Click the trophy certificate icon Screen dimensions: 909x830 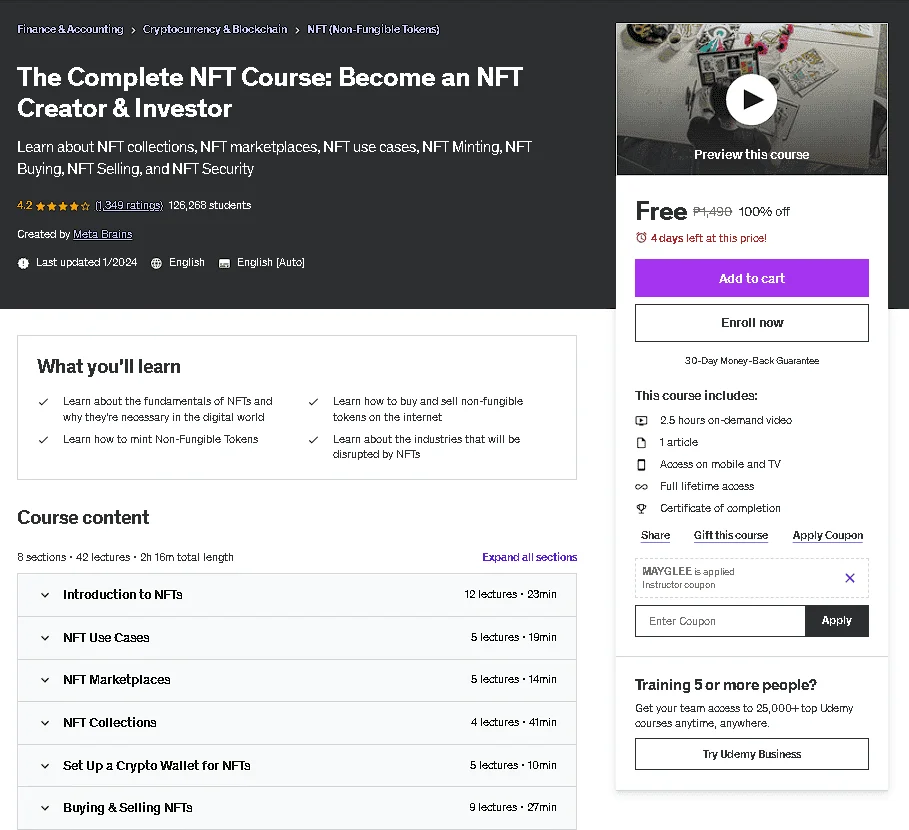click(x=641, y=509)
